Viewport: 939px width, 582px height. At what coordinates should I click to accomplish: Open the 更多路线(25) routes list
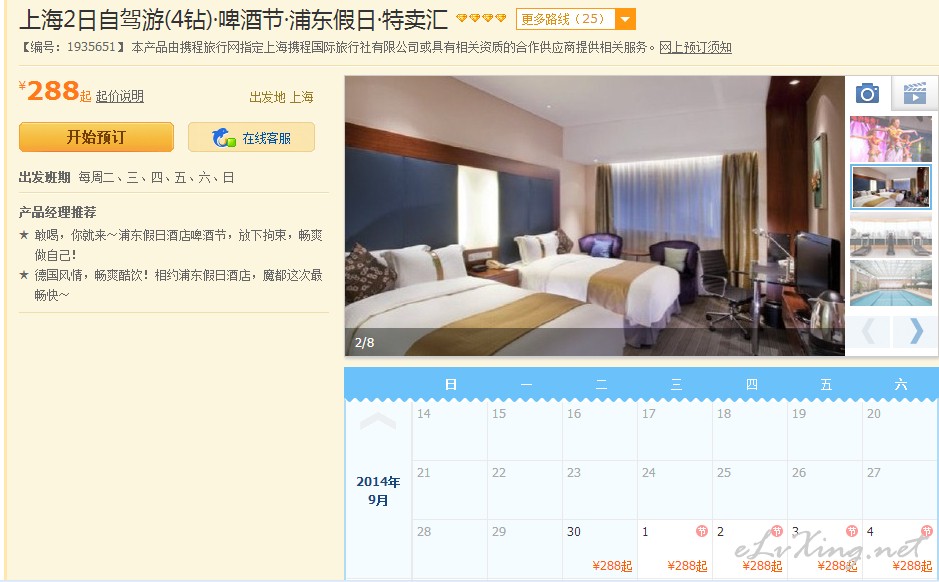[565, 19]
